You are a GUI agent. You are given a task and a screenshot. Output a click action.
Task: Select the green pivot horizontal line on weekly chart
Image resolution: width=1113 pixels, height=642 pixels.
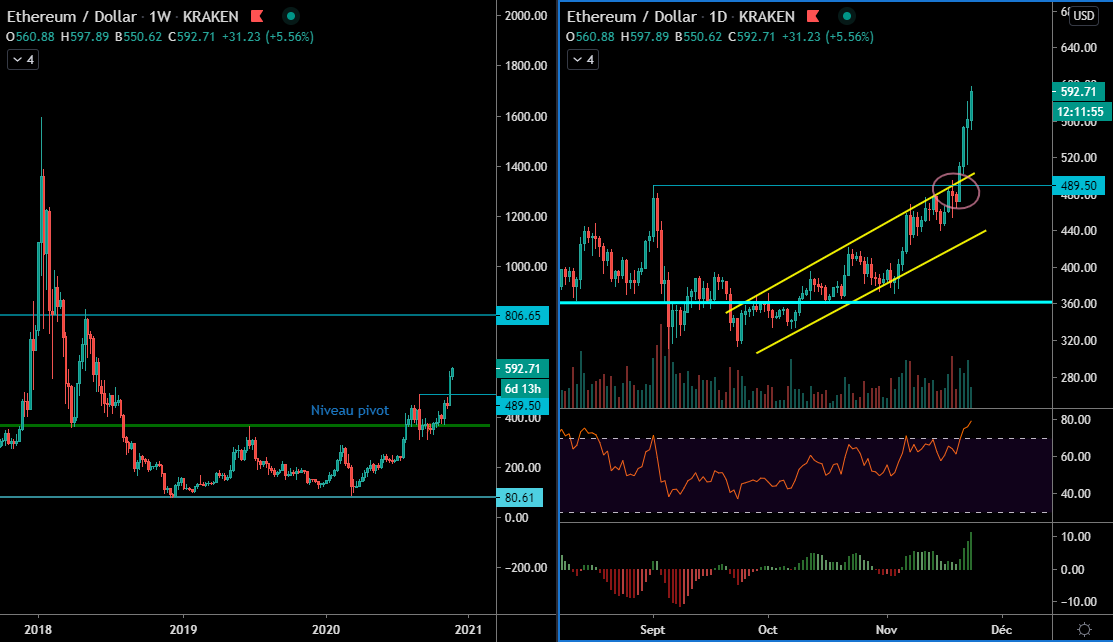200,425
